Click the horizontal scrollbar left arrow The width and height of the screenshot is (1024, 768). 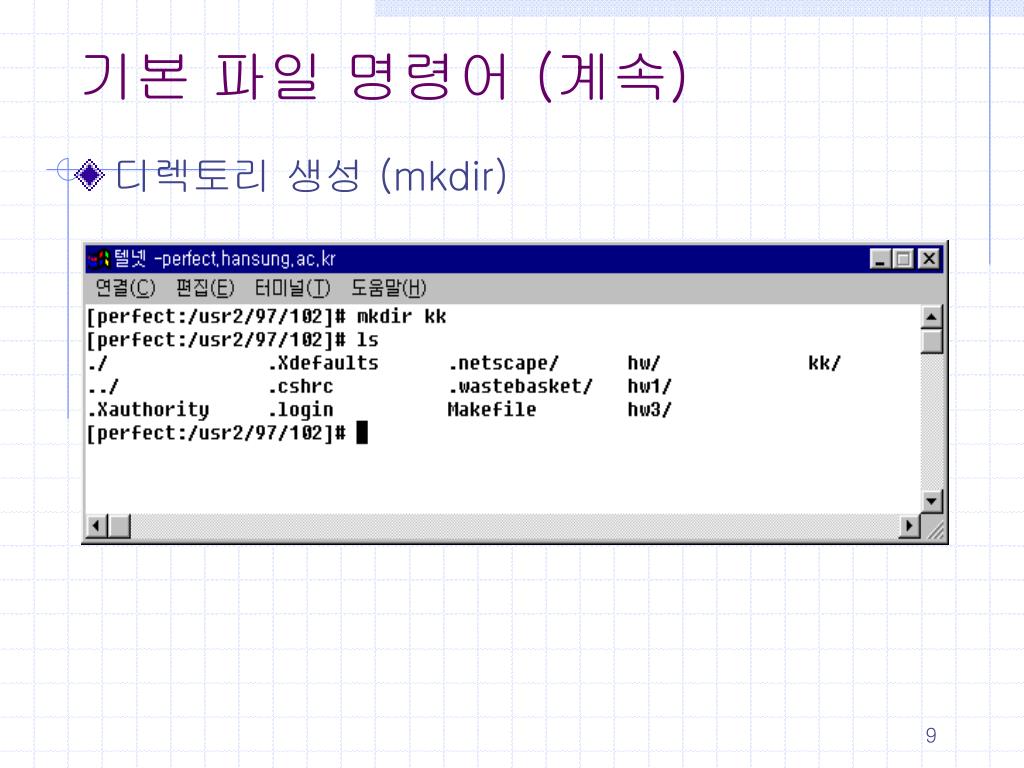click(x=96, y=526)
